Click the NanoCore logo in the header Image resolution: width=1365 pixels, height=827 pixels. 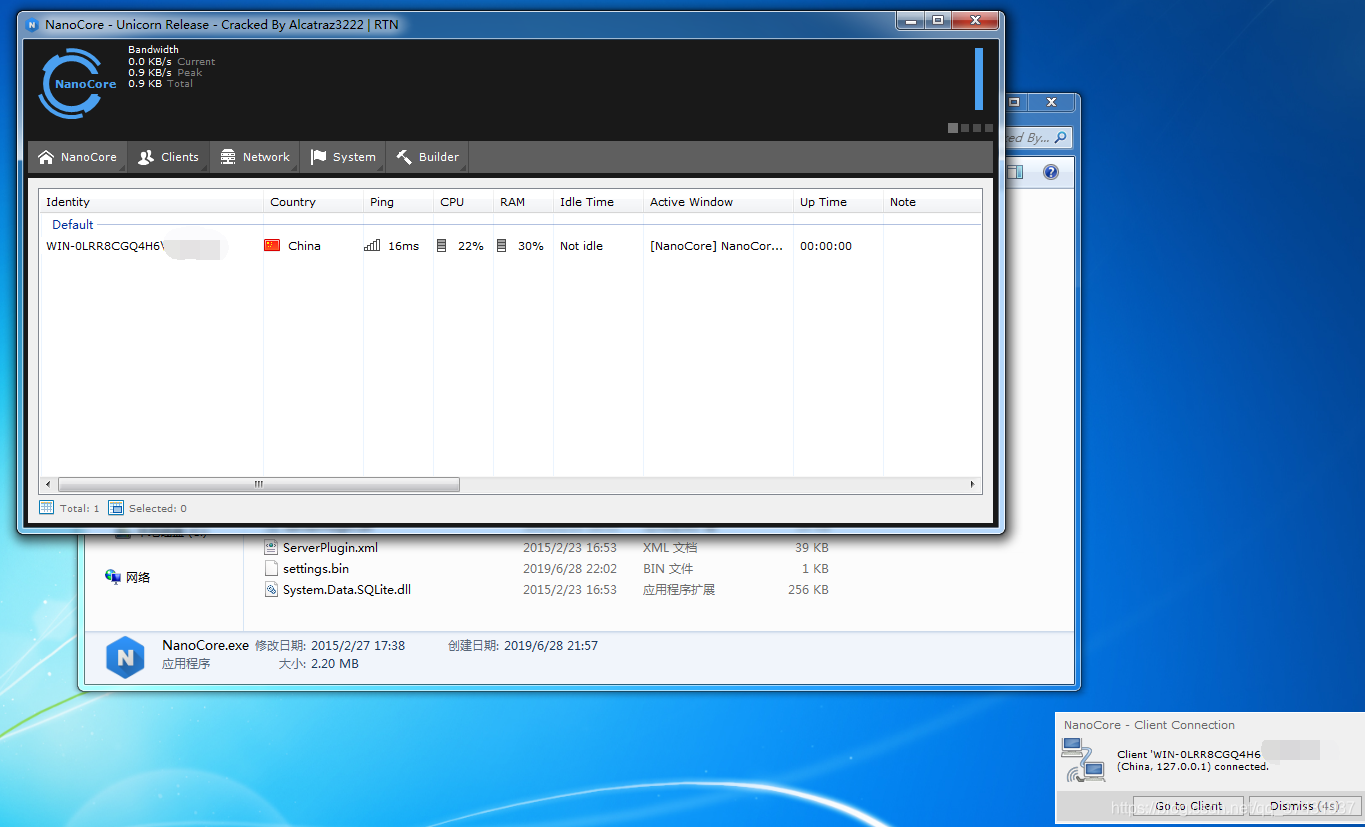click(78, 83)
